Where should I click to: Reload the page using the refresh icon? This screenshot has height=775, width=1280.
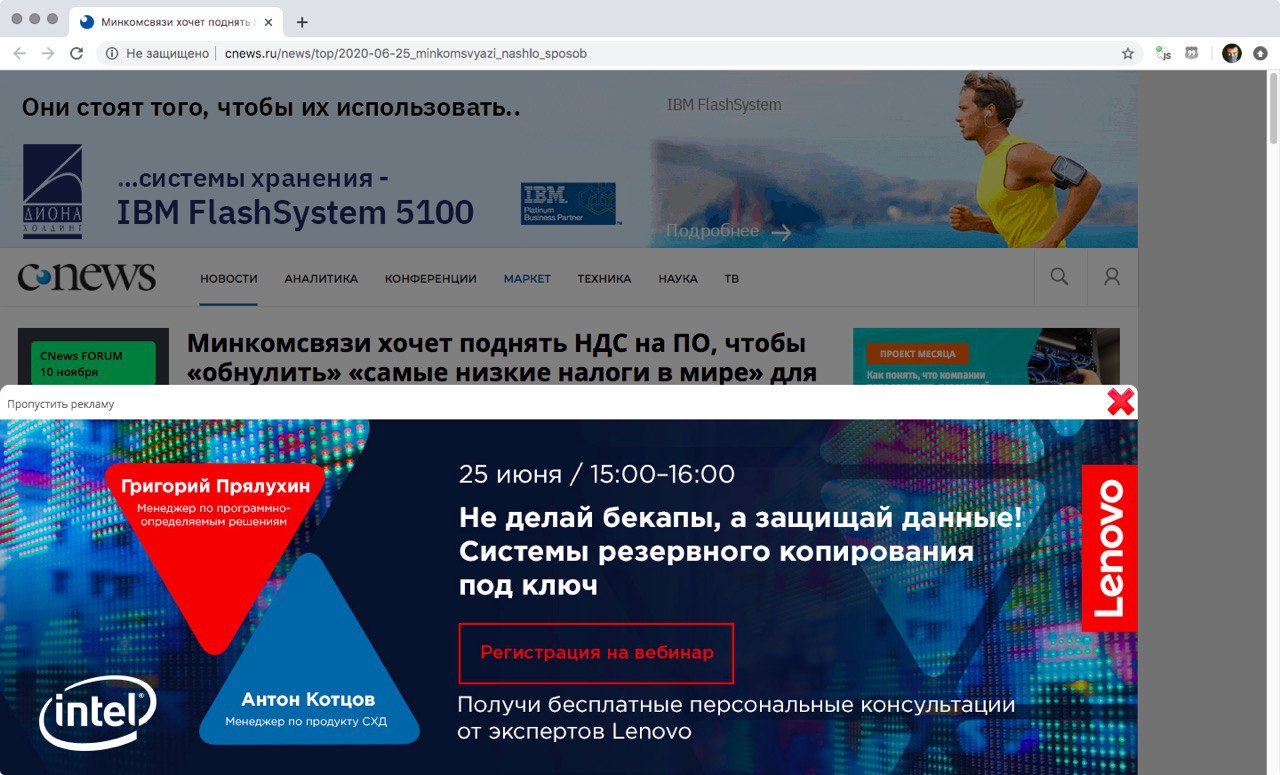[76, 54]
